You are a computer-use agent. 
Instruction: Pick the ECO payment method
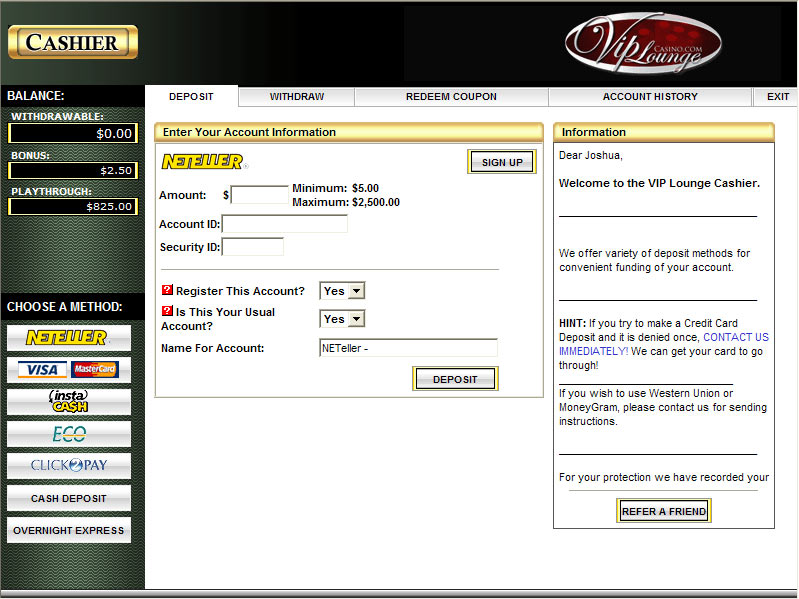(68, 434)
